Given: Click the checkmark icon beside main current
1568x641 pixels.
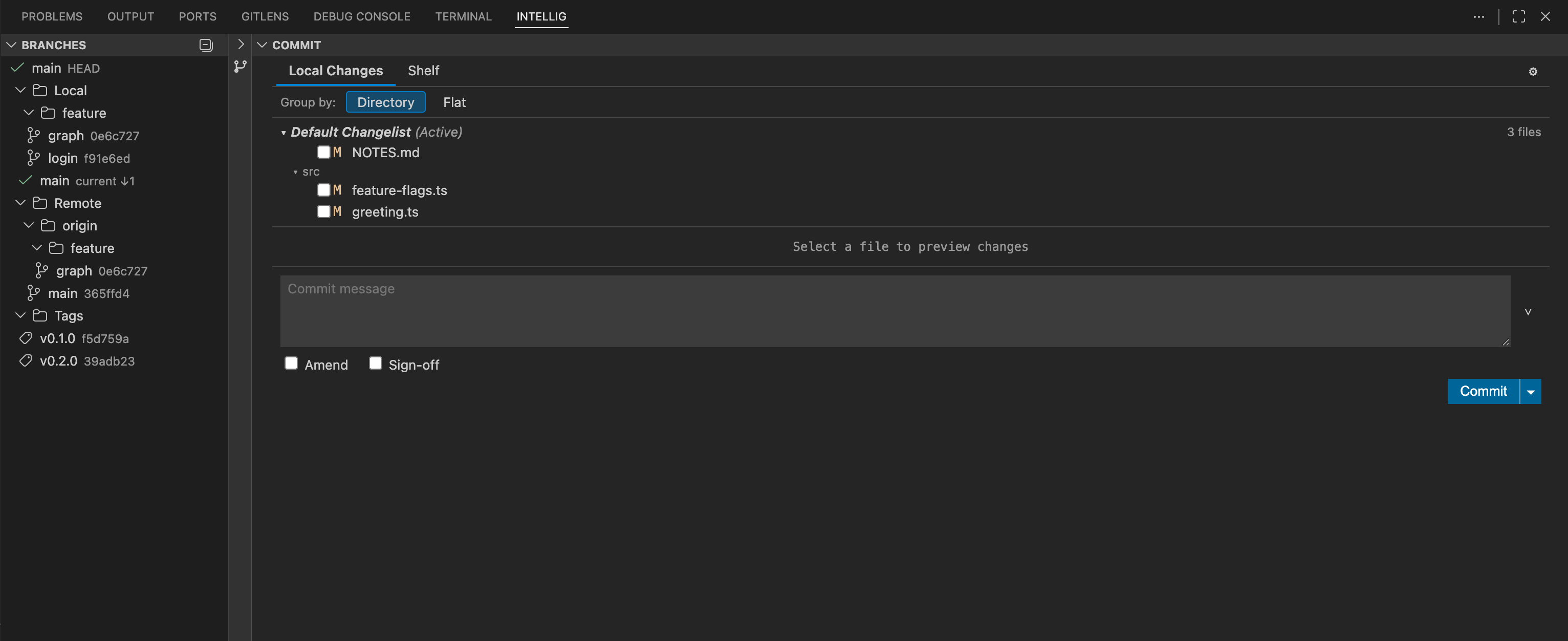Looking at the screenshot, I should (25, 180).
